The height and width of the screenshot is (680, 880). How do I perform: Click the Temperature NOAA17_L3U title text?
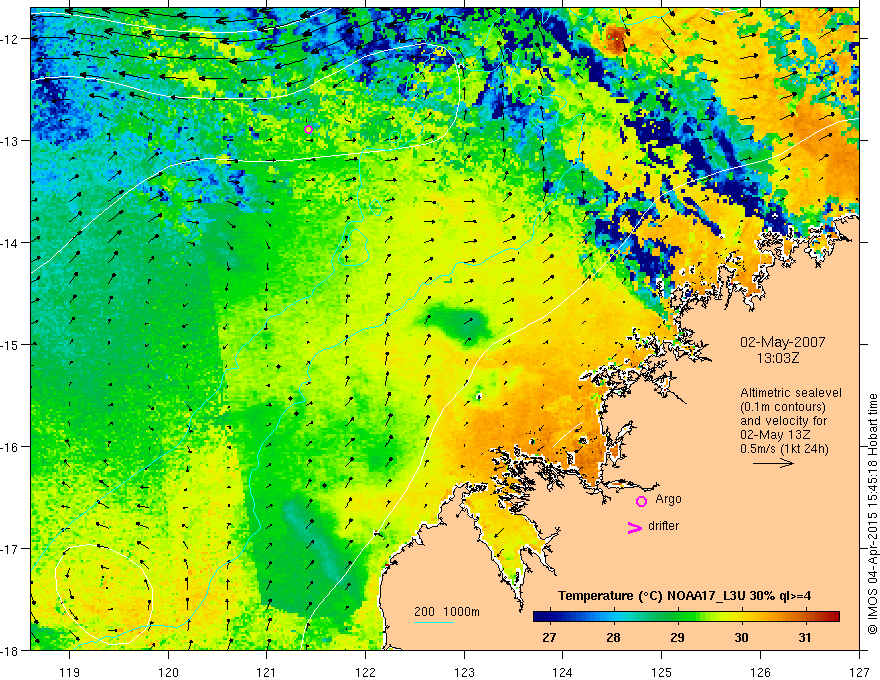[x=684, y=596]
